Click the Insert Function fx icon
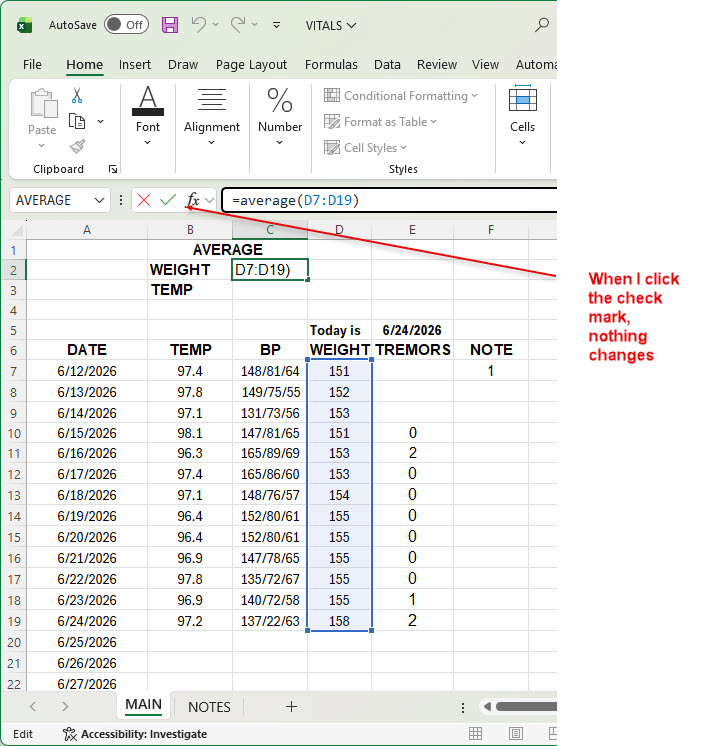 pos(193,200)
